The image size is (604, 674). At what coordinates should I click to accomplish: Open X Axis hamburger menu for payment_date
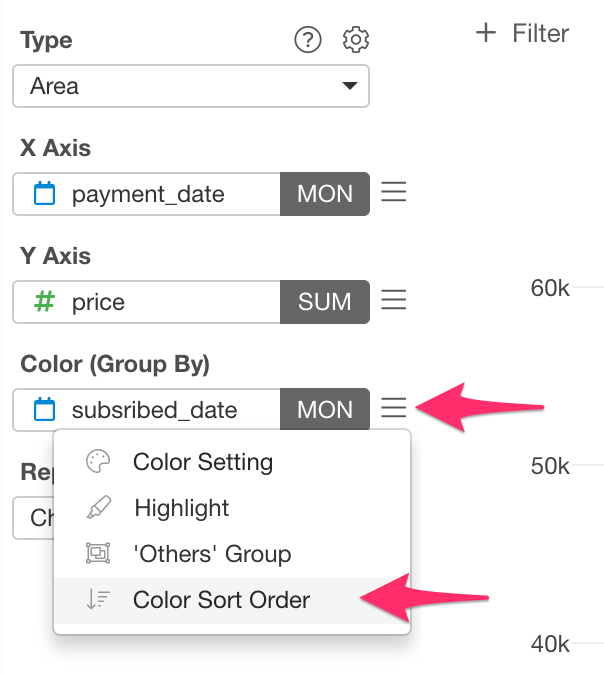pos(393,192)
